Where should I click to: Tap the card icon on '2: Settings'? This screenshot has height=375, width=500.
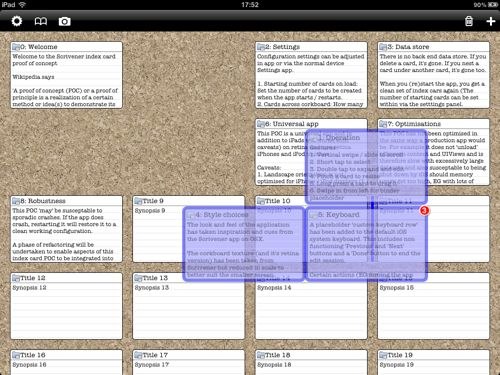261,47
